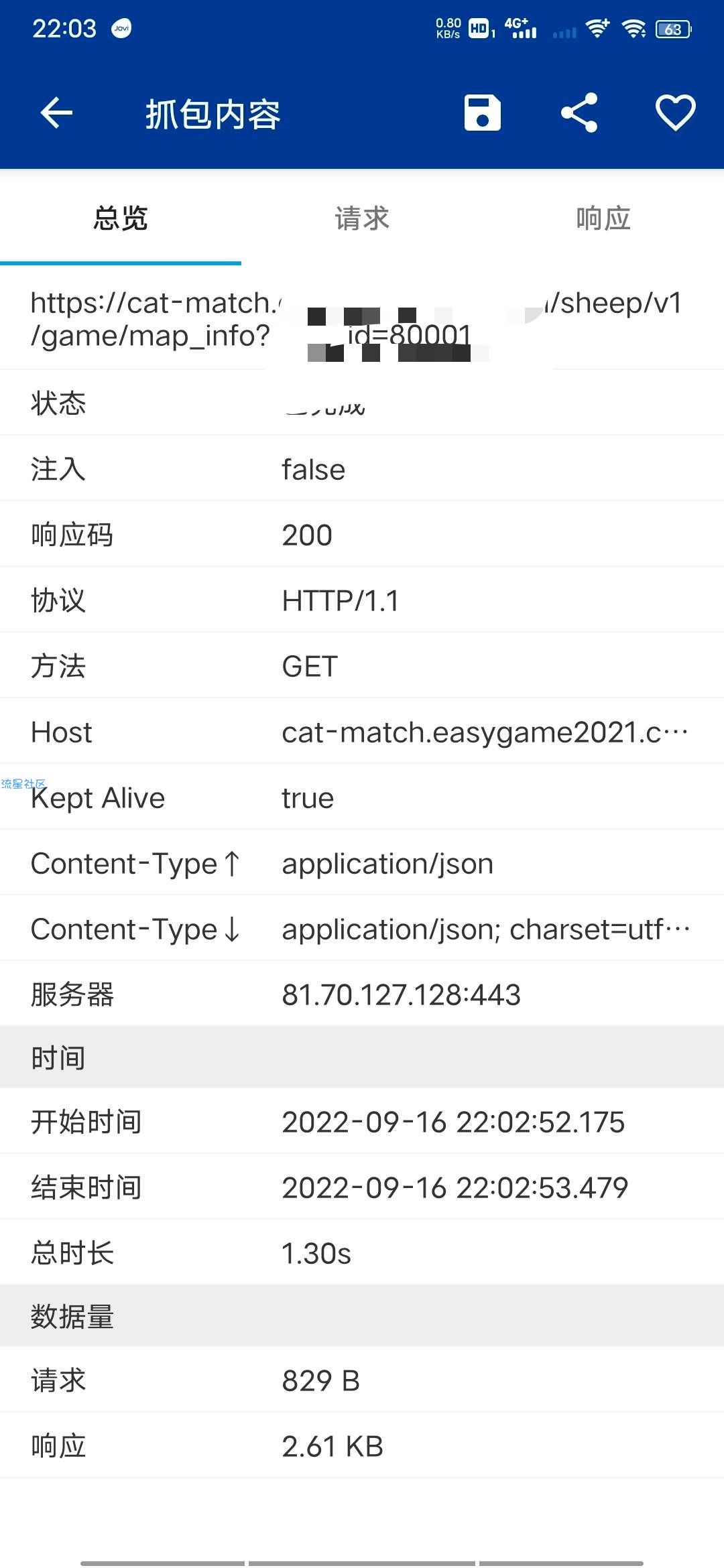Image resolution: width=724 pixels, height=1568 pixels.
Task: Tap the Jovi icon beside the clock
Action: [x=121, y=28]
